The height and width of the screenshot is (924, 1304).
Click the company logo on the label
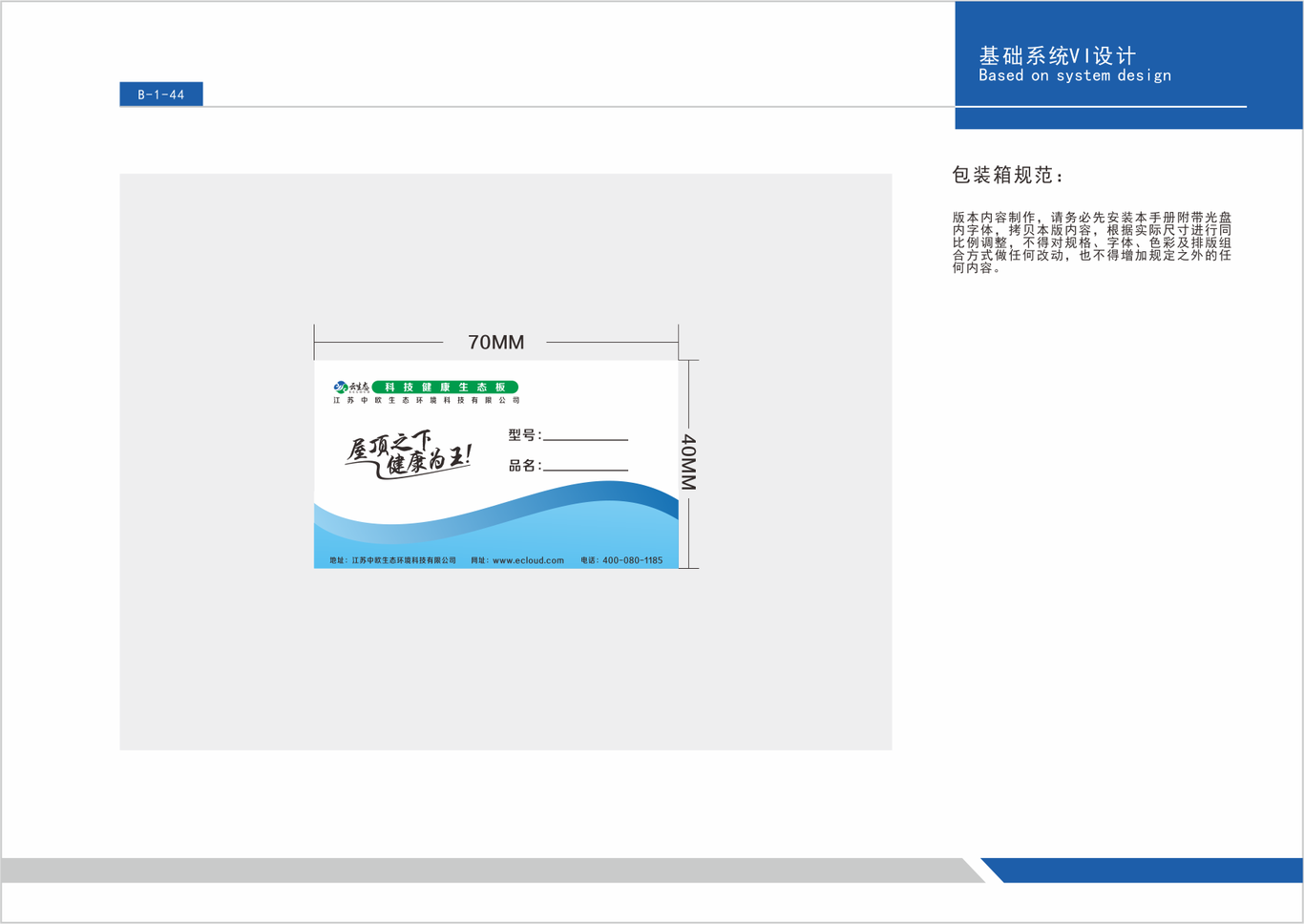(x=350, y=387)
